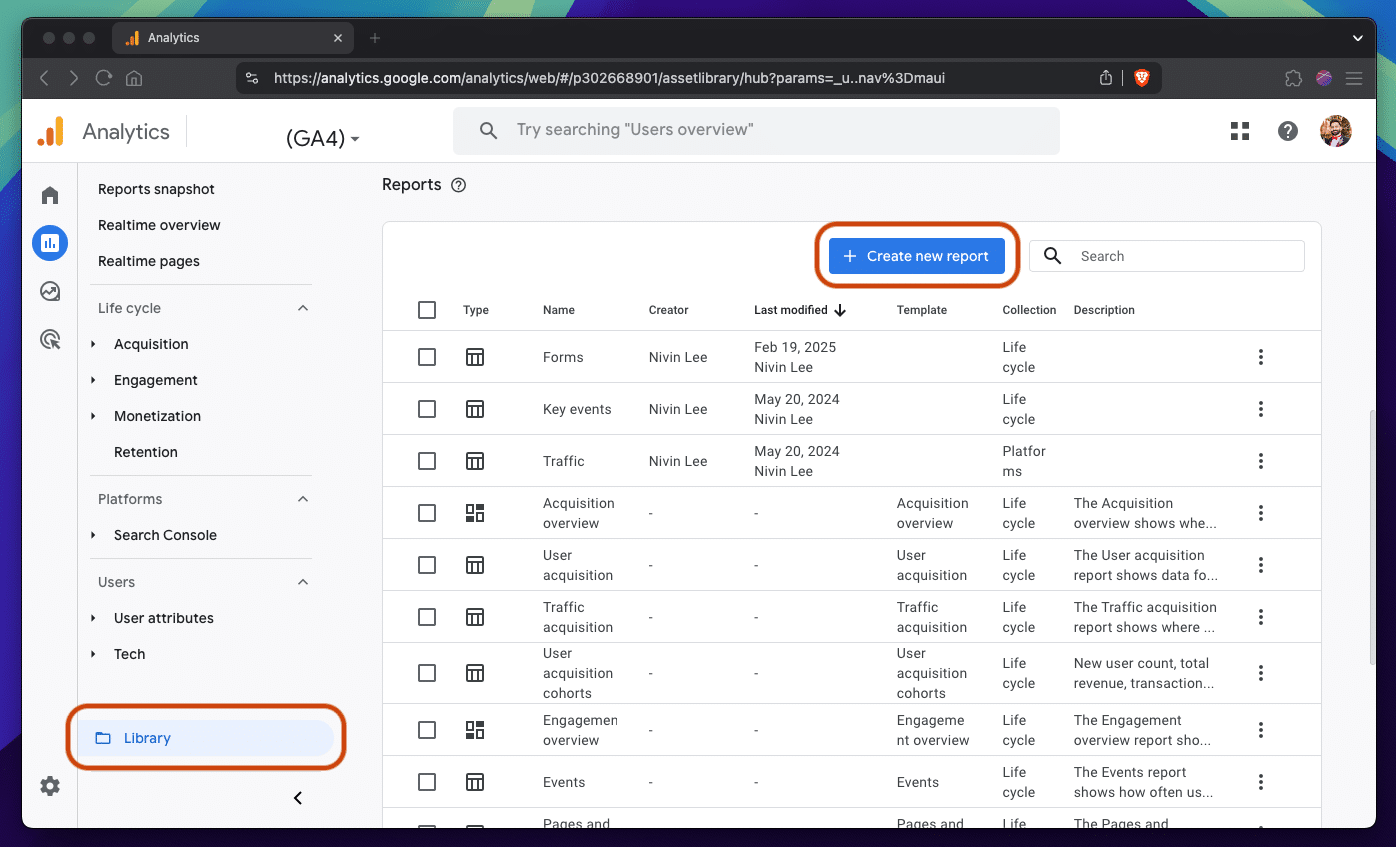
Task: Open browser extensions puzzle icon
Action: [x=1293, y=78]
